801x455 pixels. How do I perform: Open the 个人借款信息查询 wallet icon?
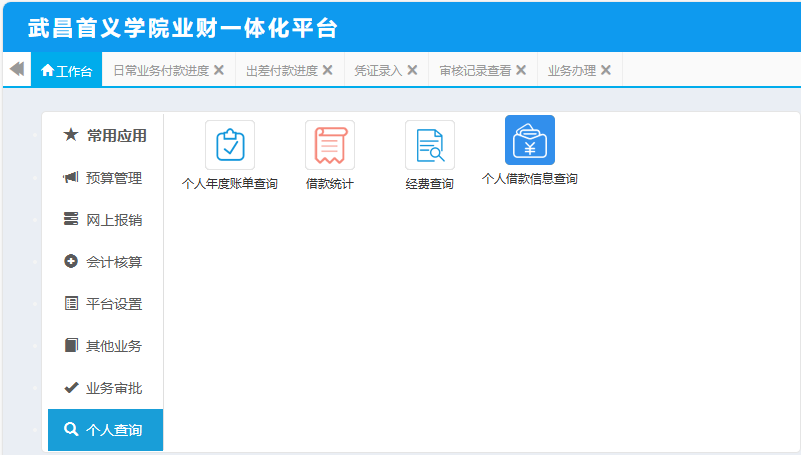point(530,140)
